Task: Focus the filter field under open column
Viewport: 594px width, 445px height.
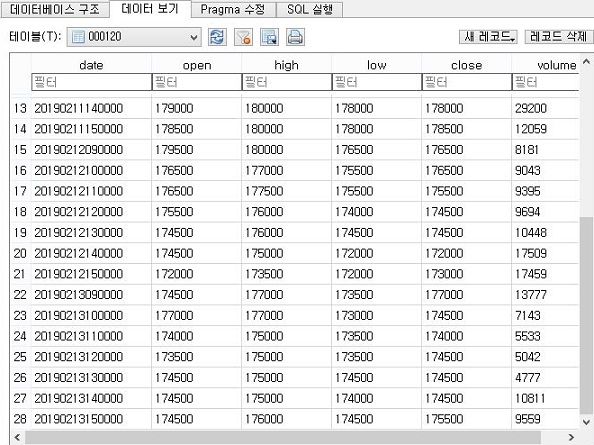Action: (197, 82)
